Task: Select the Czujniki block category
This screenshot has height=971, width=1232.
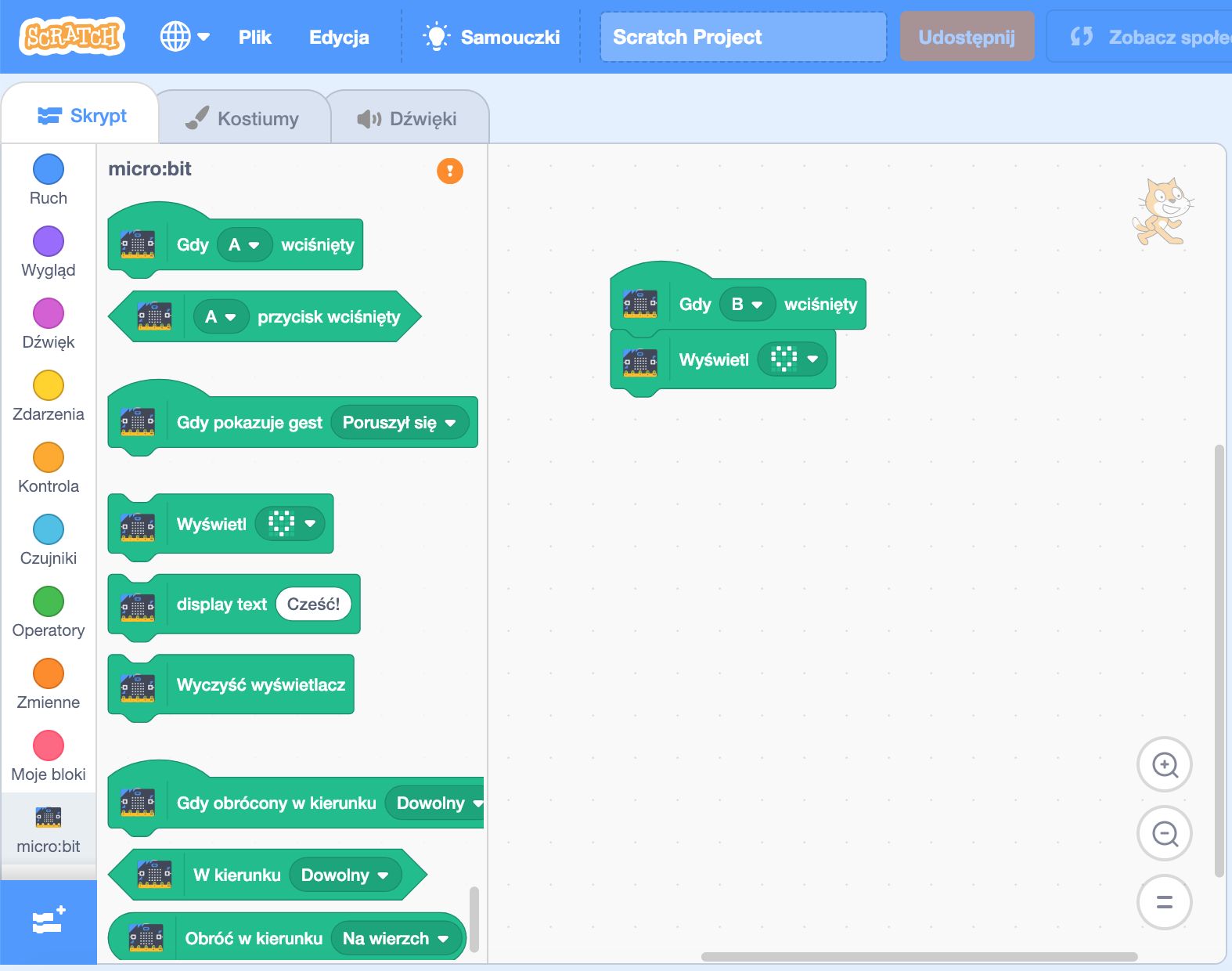Action: point(49,540)
